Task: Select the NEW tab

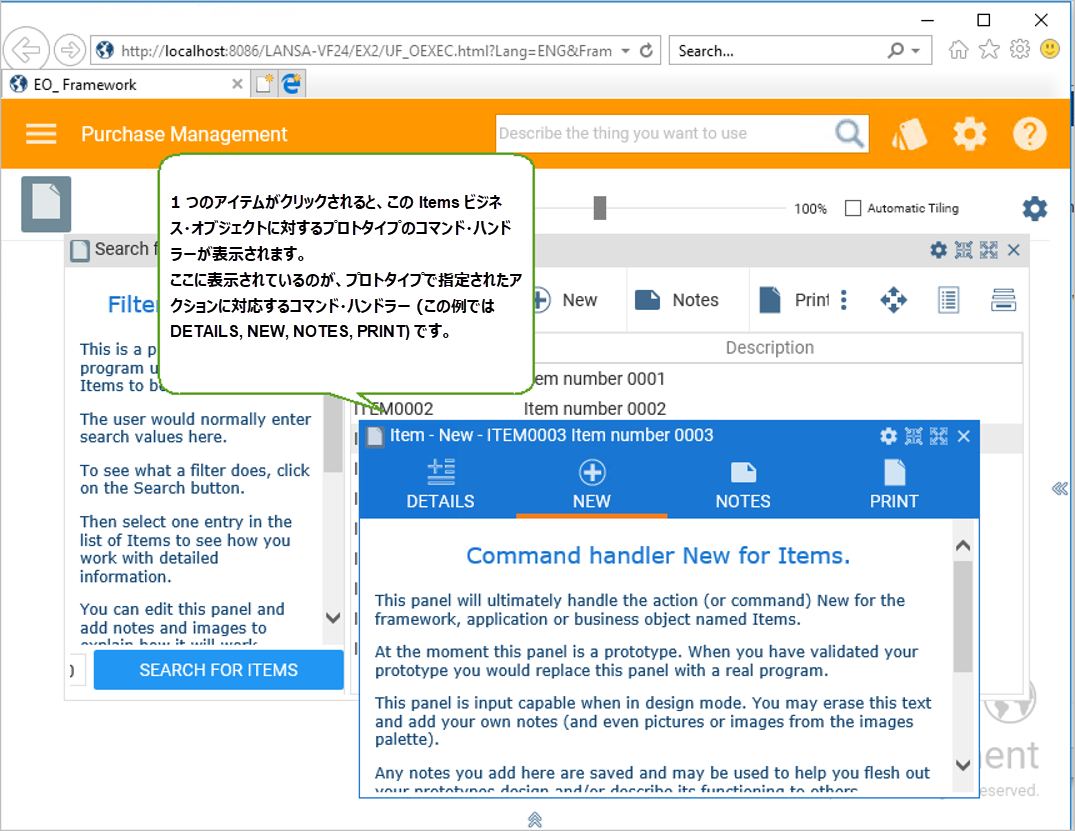Action: click(x=592, y=484)
